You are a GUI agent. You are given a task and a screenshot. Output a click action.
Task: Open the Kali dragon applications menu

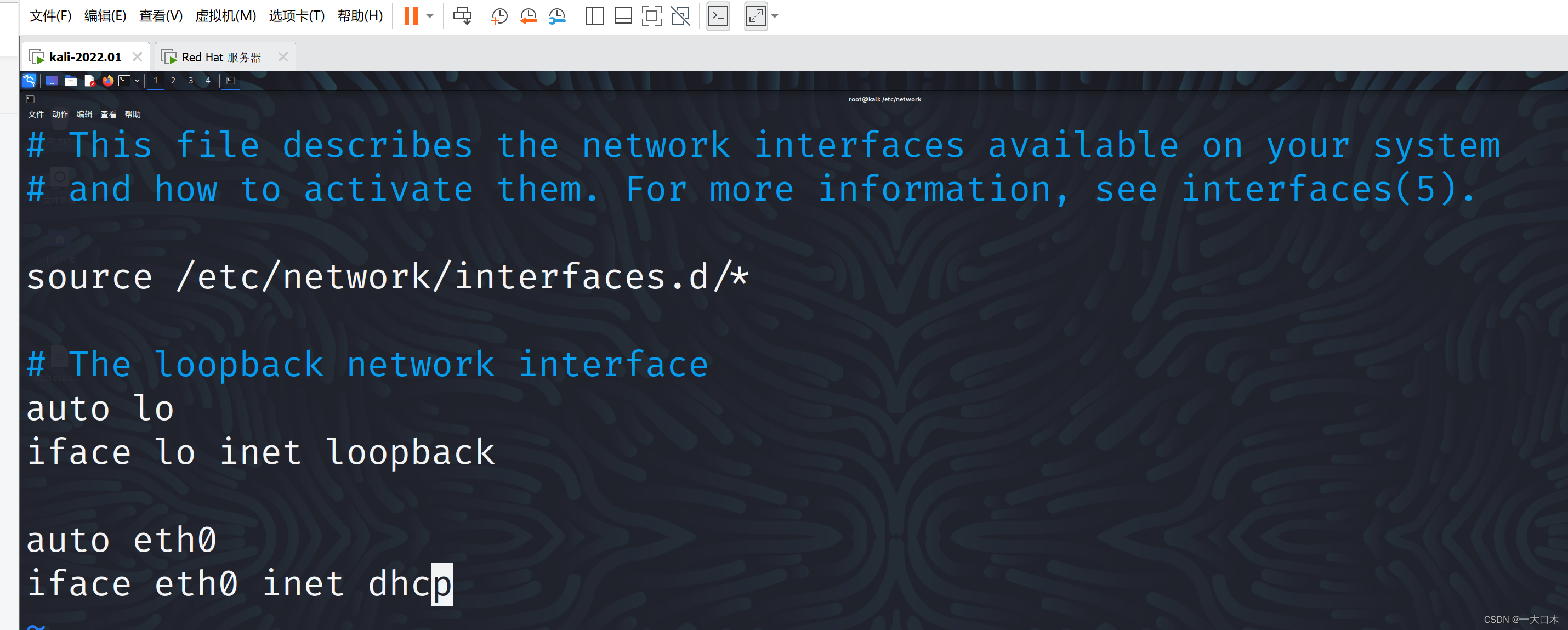tap(29, 81)
